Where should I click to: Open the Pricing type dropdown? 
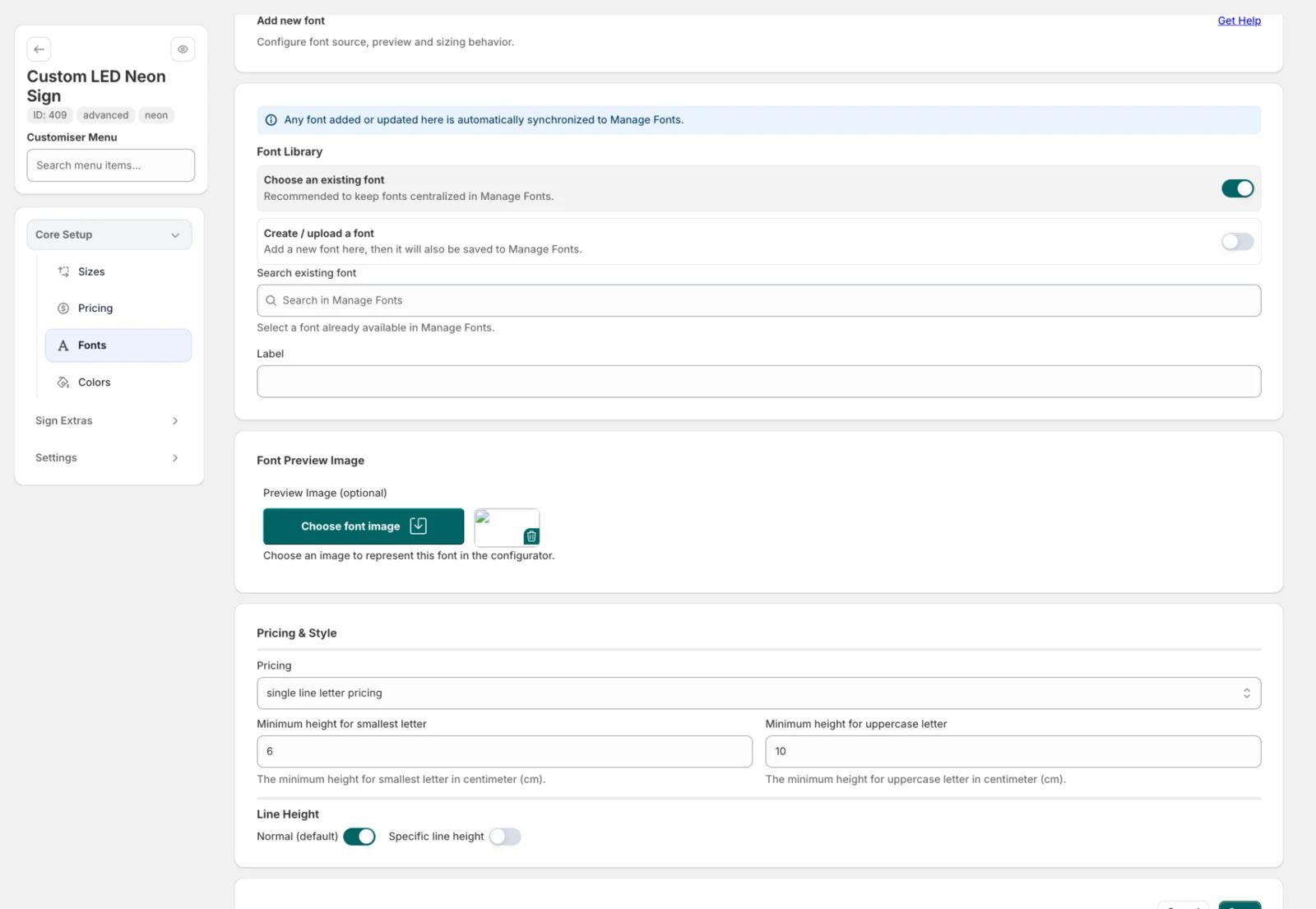[x=758, y=693]
